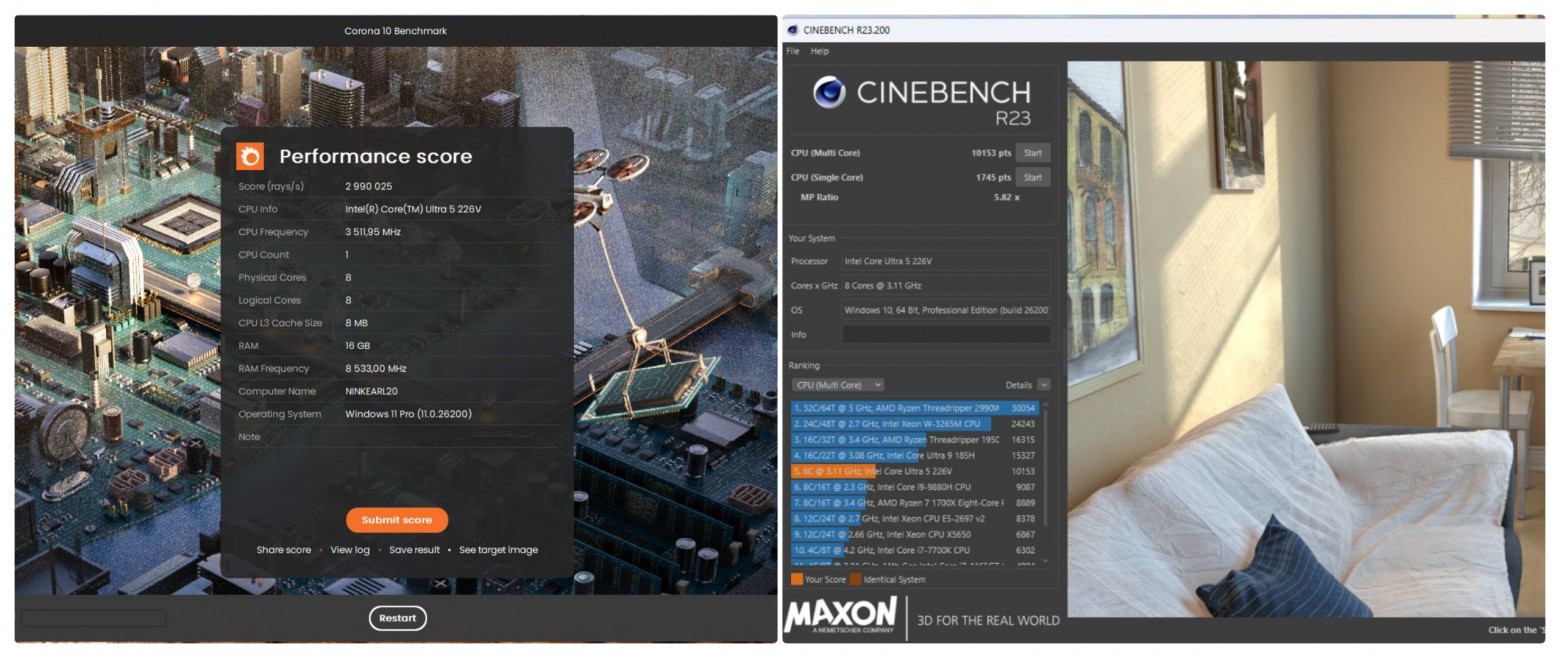The image size is (1560, 658).
Task: Click the Info input field in Cinebench
Action: point(946,335)
